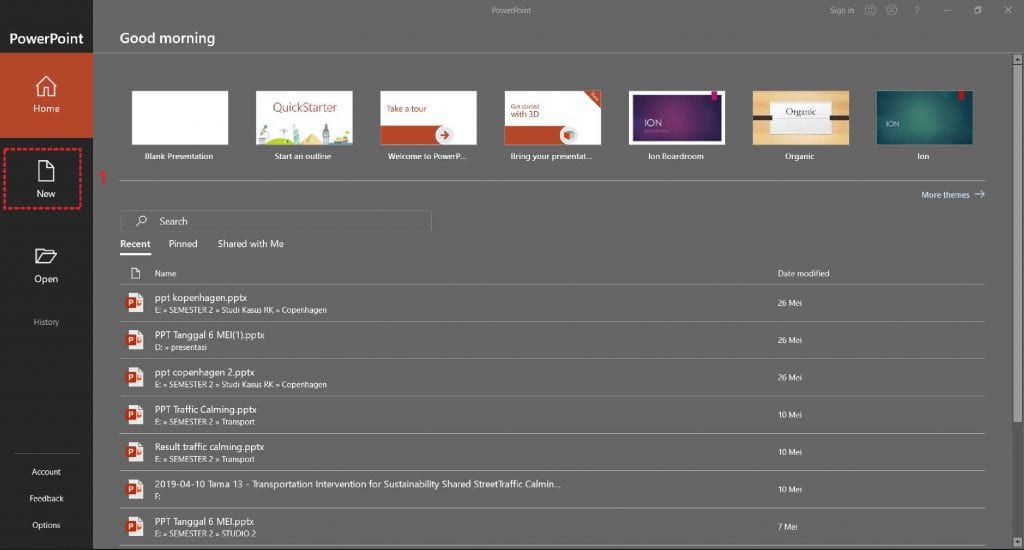
Task: Pick the Organic theme
Action: [801, 125]
